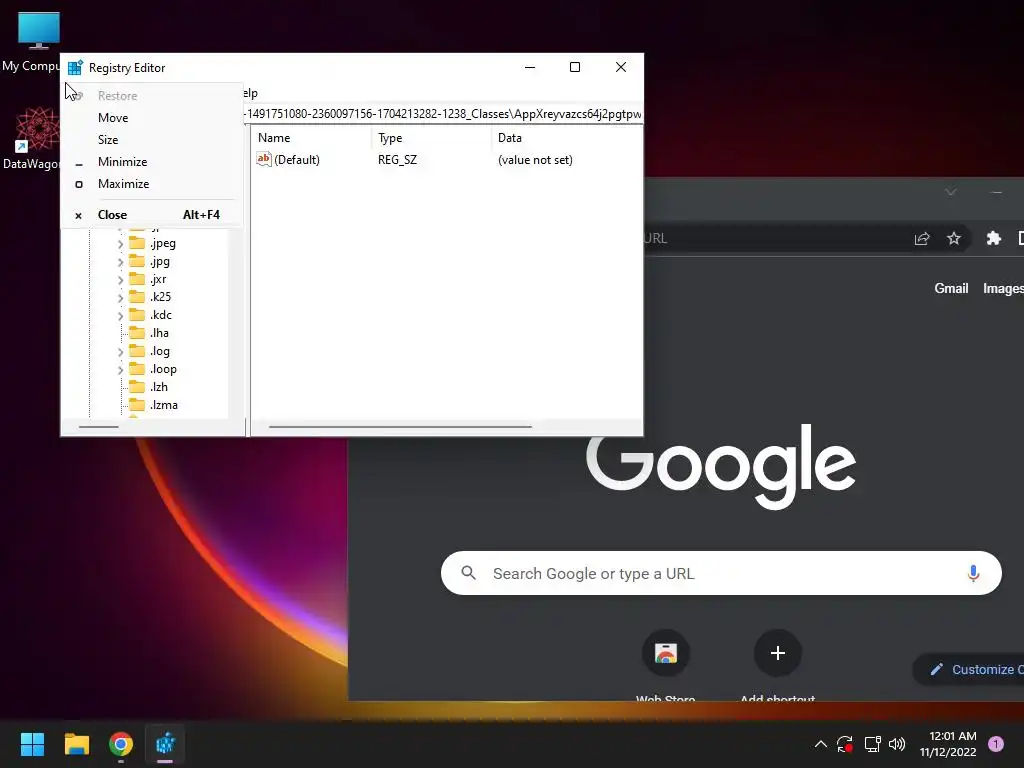This screenshot has height=768, width=1024.
Task: Bookmark this page with star icon
Action: pyautogui.click(x=954, y=238)
